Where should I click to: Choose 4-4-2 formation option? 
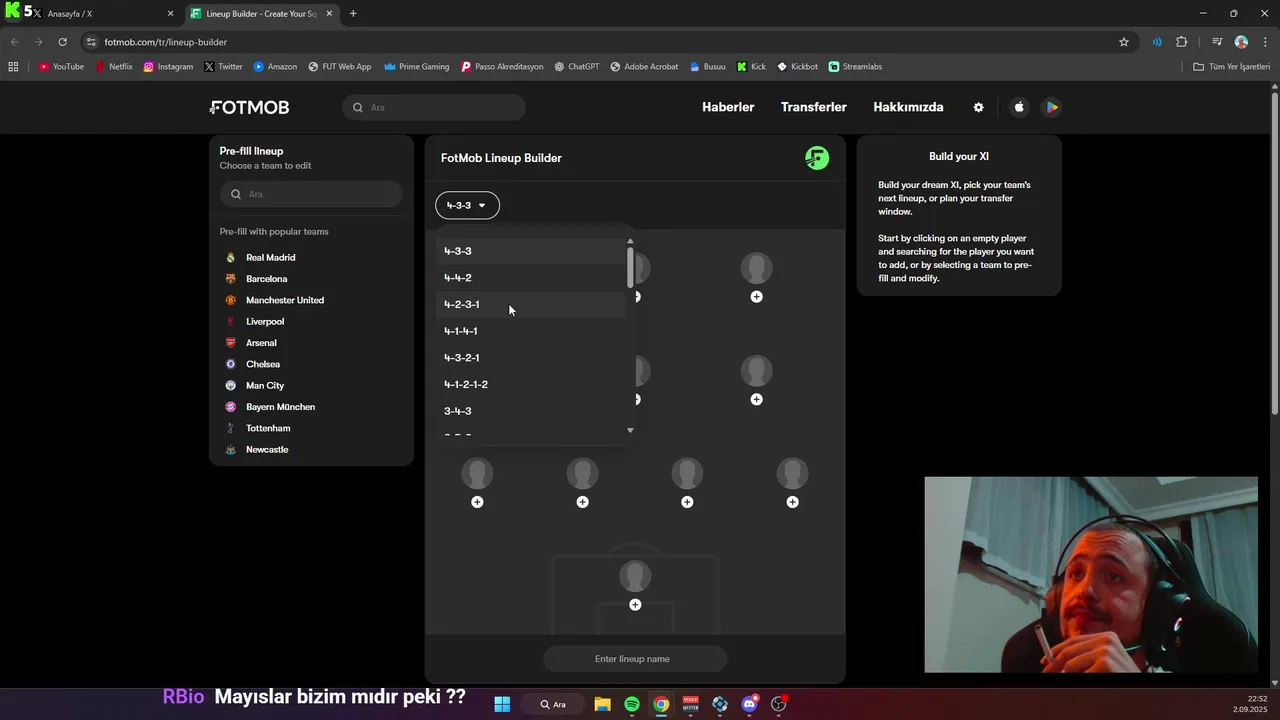pyautogui.click(x=531, y=278)
